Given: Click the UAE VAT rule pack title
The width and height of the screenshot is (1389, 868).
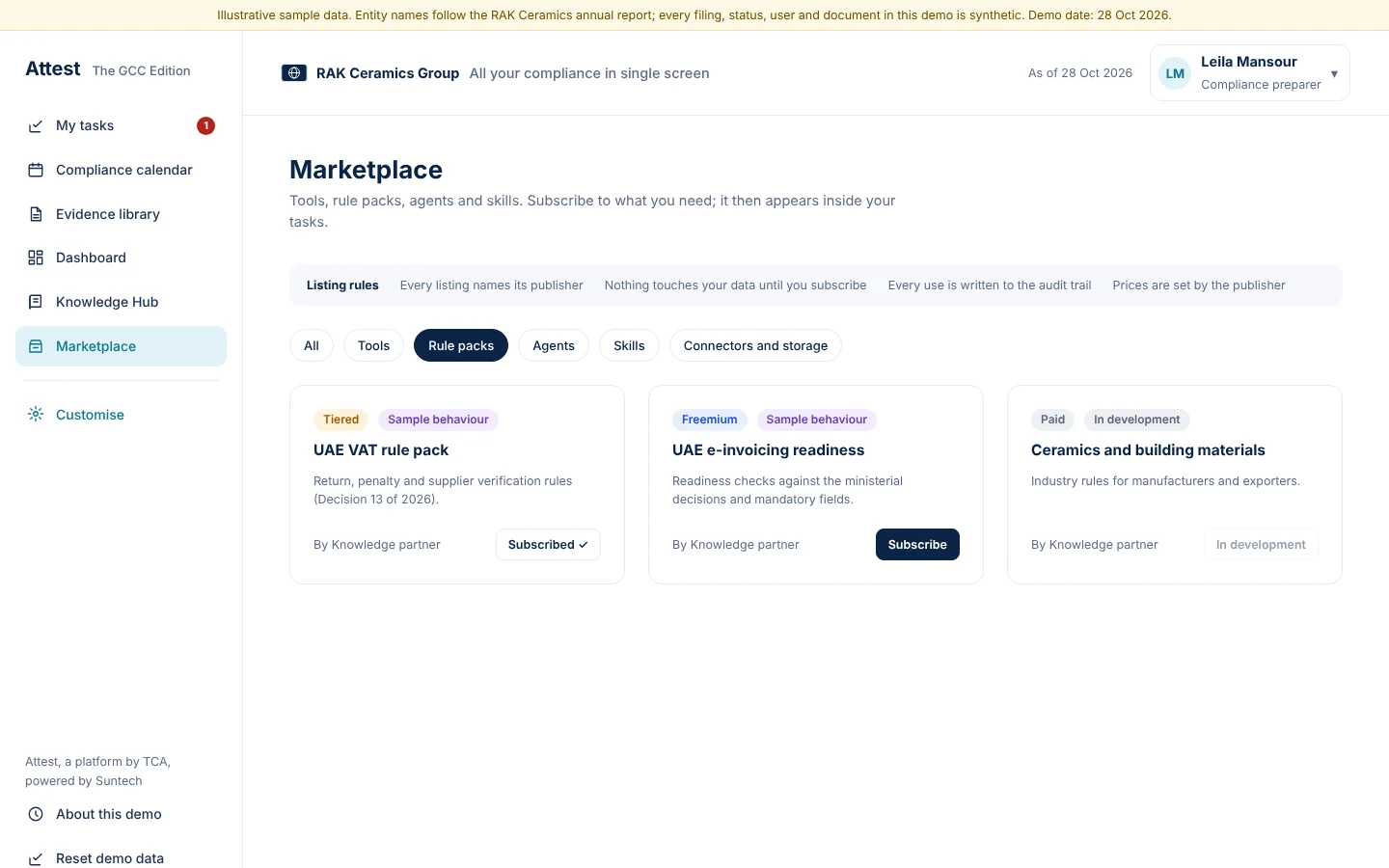Looking at the screenshot, I should tap(381, 450).
